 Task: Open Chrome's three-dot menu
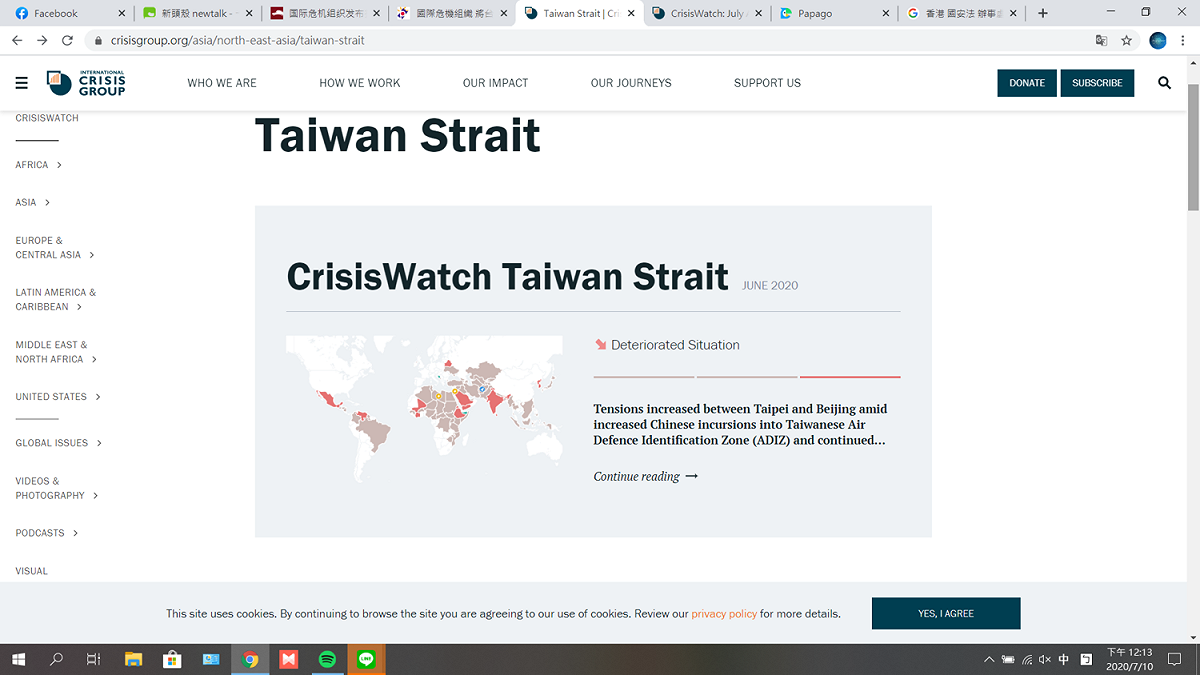pos(1184,40)
